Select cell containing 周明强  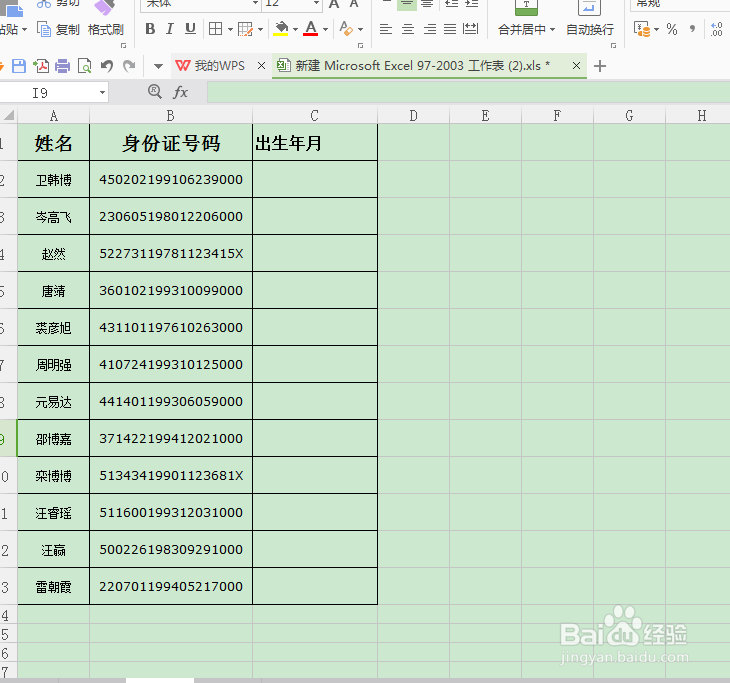point(54,365)
